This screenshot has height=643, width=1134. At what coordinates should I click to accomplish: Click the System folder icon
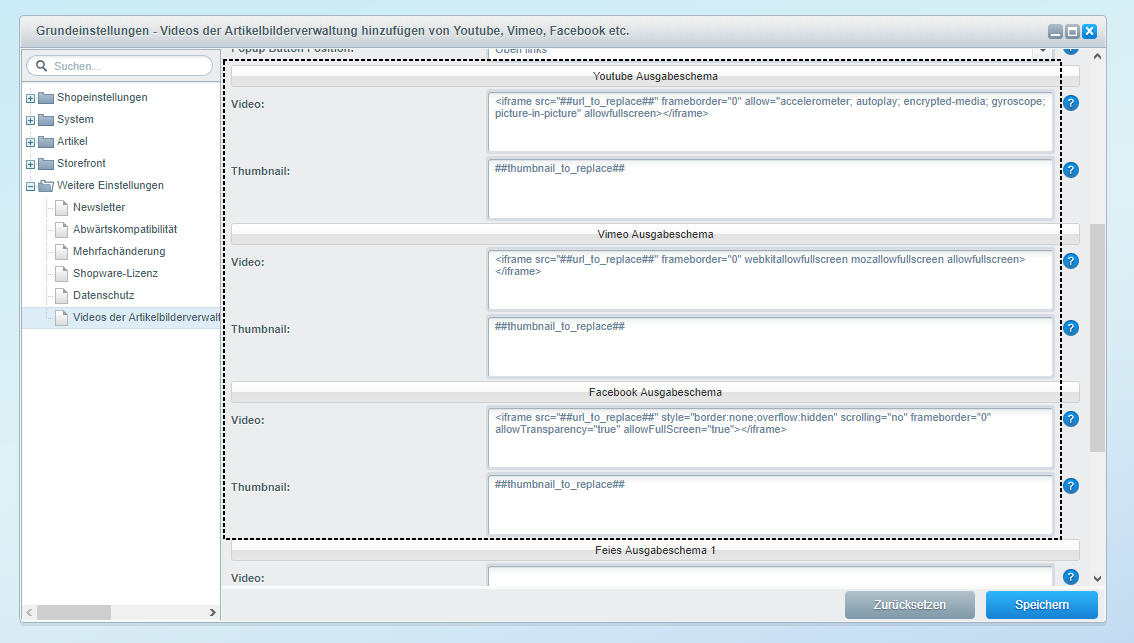pyautogui.click(x=46, y=119)
